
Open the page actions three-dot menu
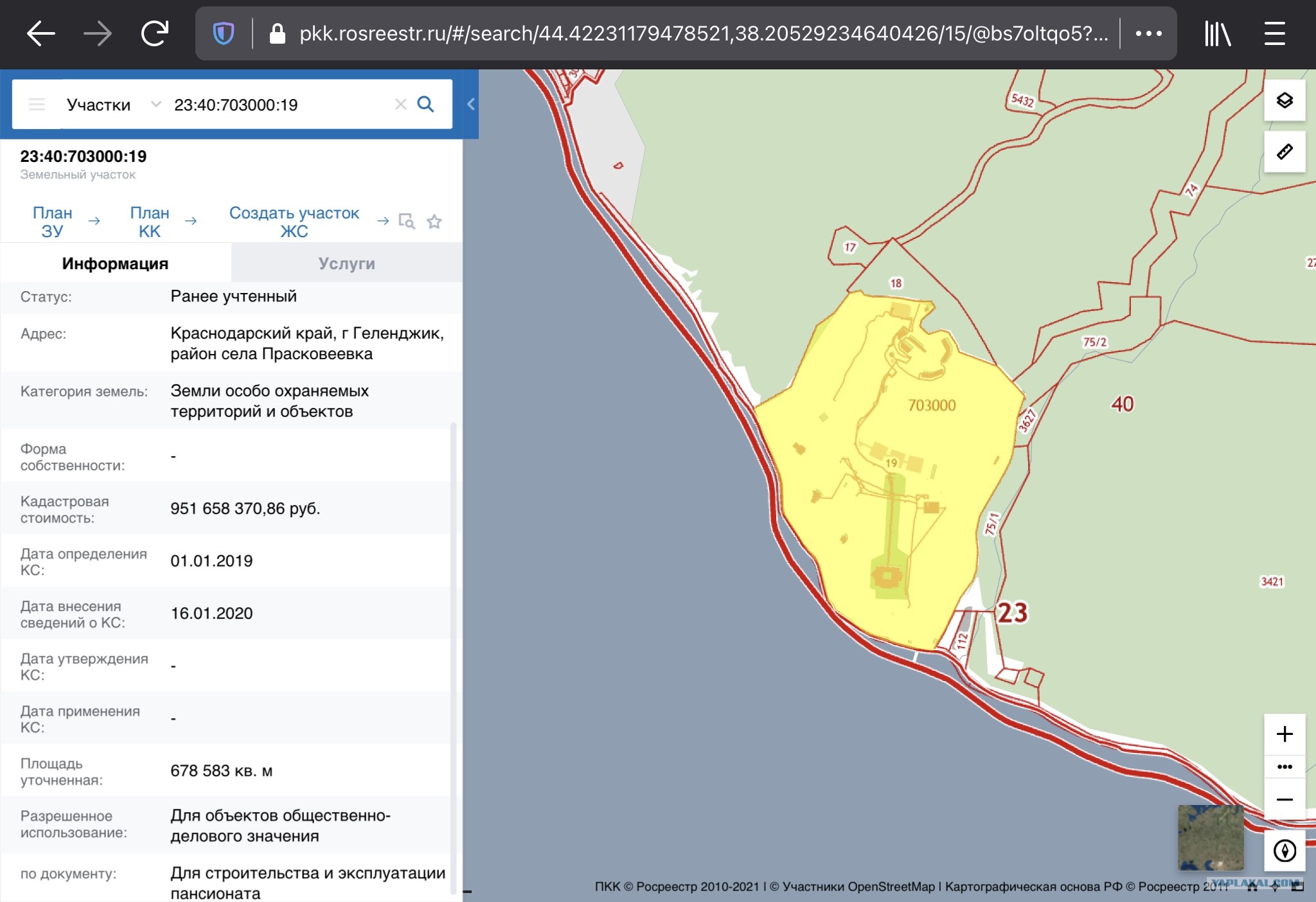[x=1148, y=33]
